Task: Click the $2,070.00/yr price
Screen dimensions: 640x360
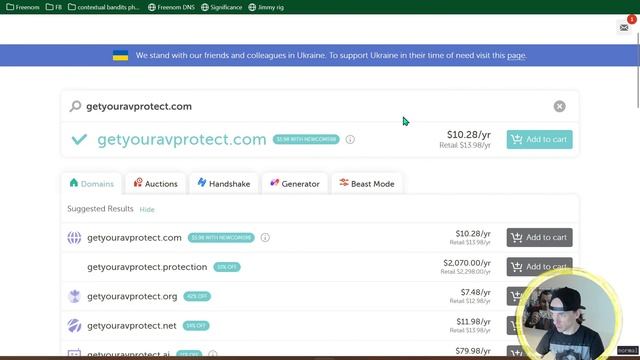Action: point(467,263)
